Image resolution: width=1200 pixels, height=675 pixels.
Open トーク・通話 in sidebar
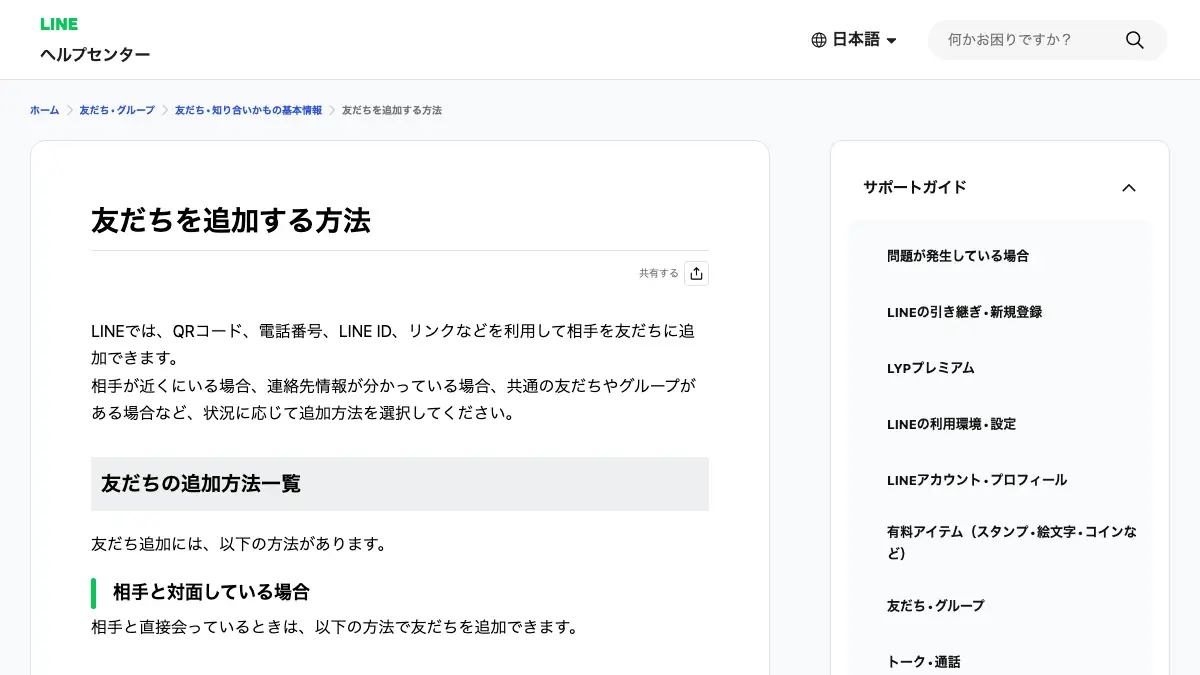[924, 662]
